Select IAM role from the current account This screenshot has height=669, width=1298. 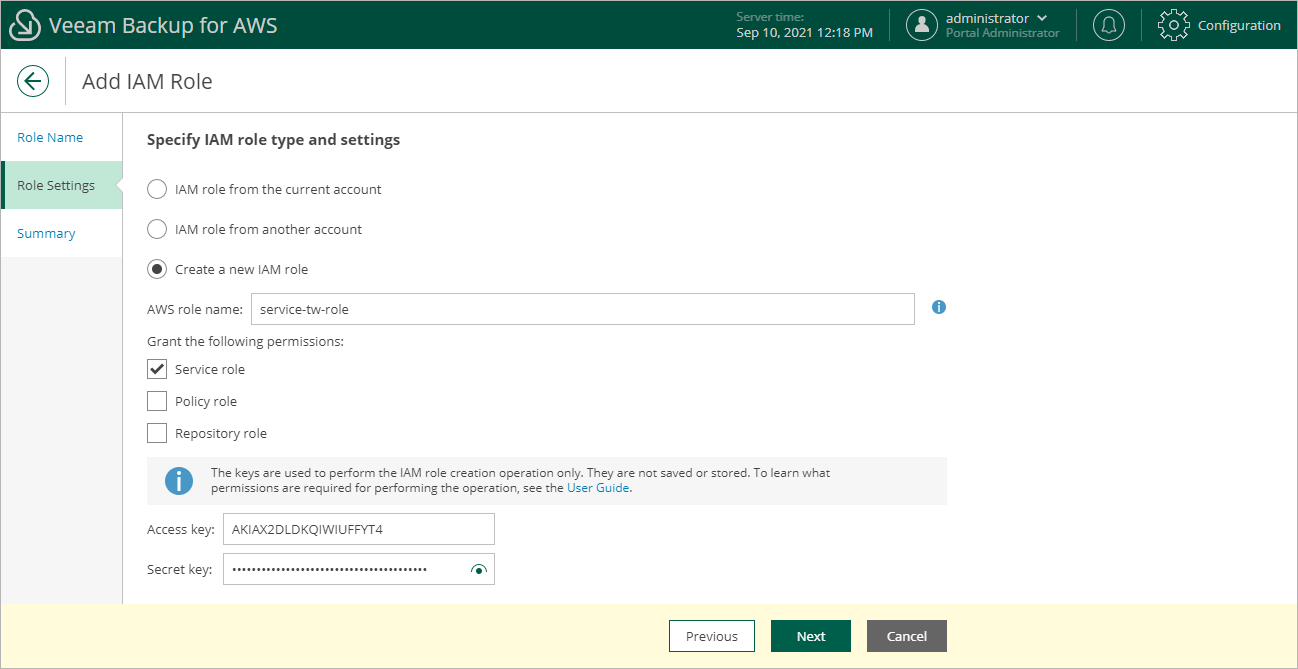[x=157, y=189]
